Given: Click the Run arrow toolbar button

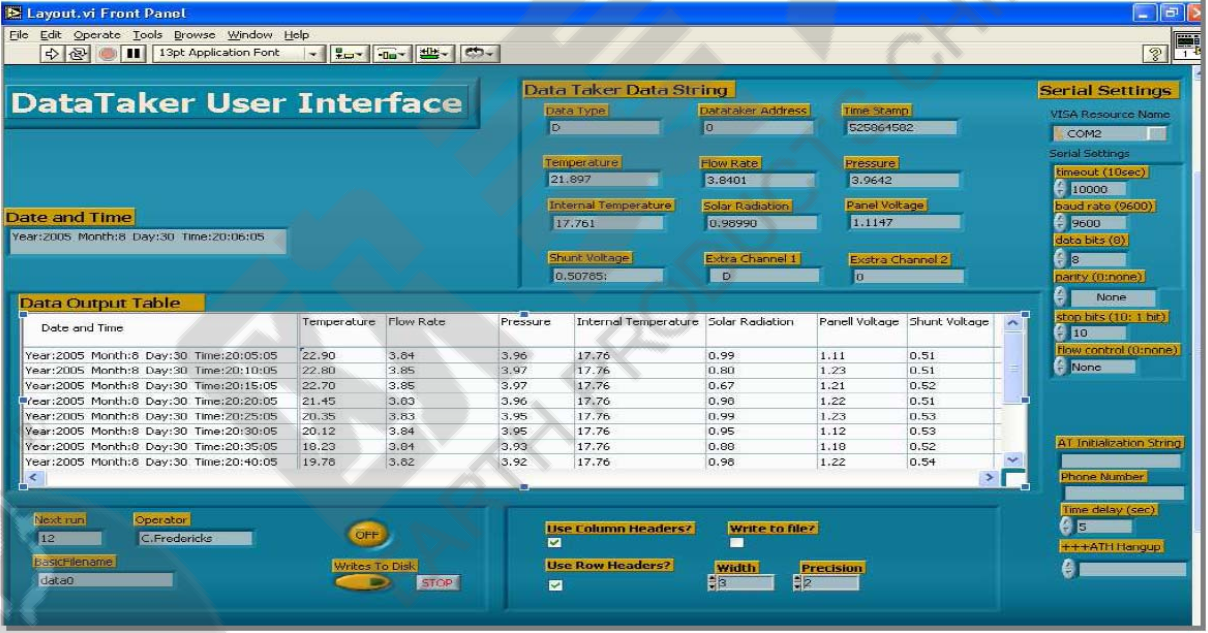Looking at the screenshot, I should point(53,53).
